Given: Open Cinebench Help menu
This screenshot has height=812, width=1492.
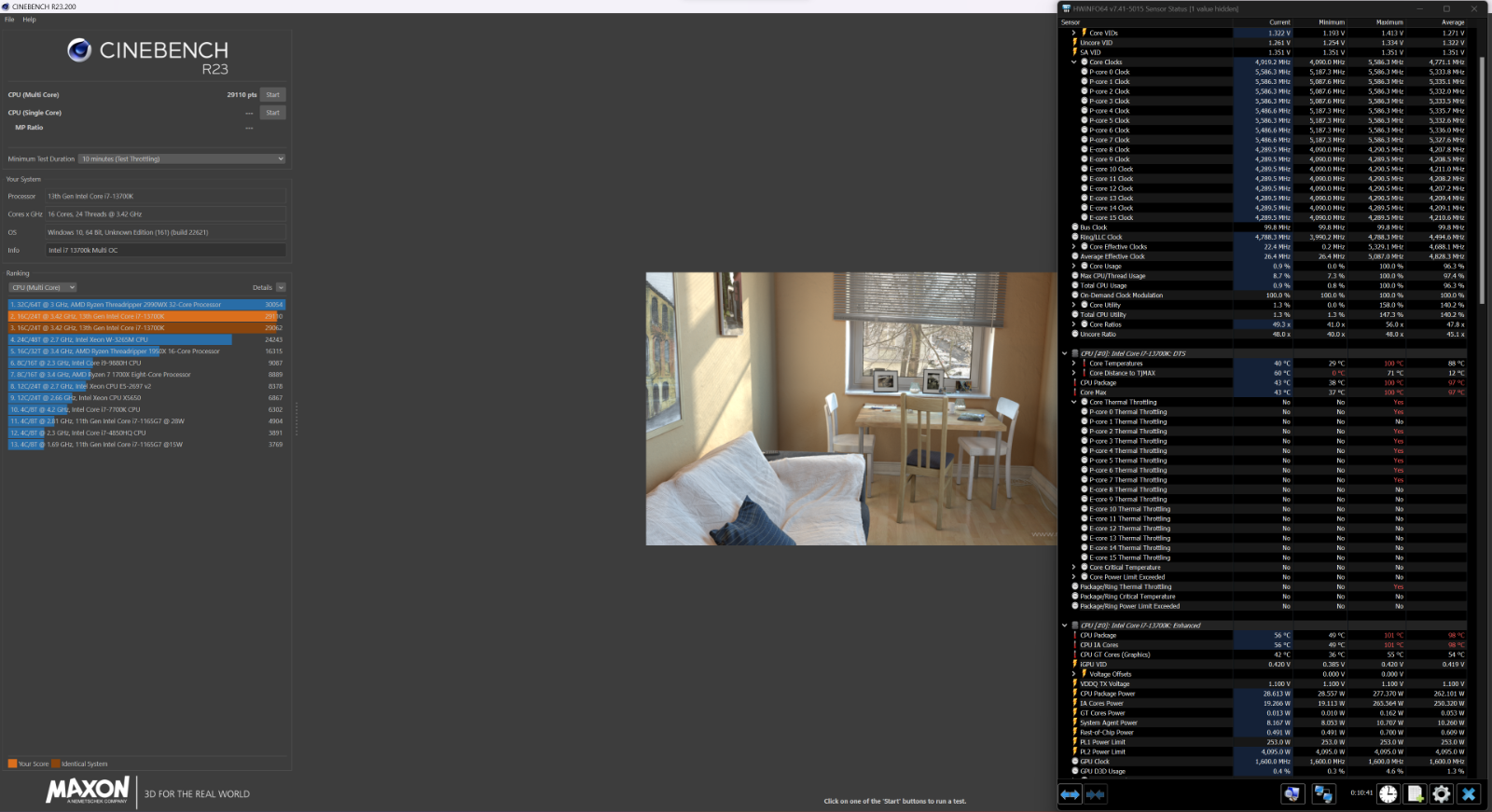Looking at the screenshot, I should [x=29, y=20].
